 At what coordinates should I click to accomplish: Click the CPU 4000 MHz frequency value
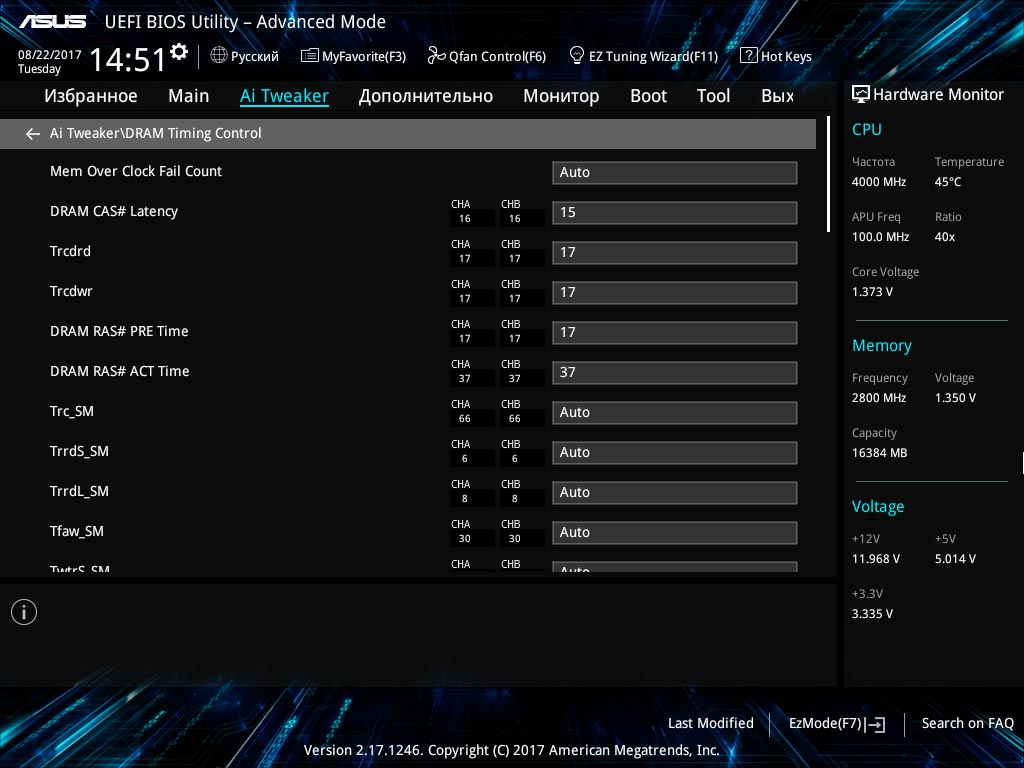pos(878,182)
